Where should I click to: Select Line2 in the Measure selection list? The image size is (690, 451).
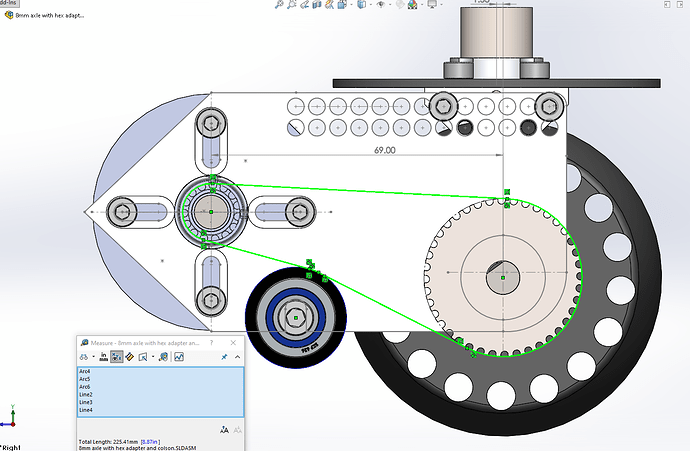point(86,395)
